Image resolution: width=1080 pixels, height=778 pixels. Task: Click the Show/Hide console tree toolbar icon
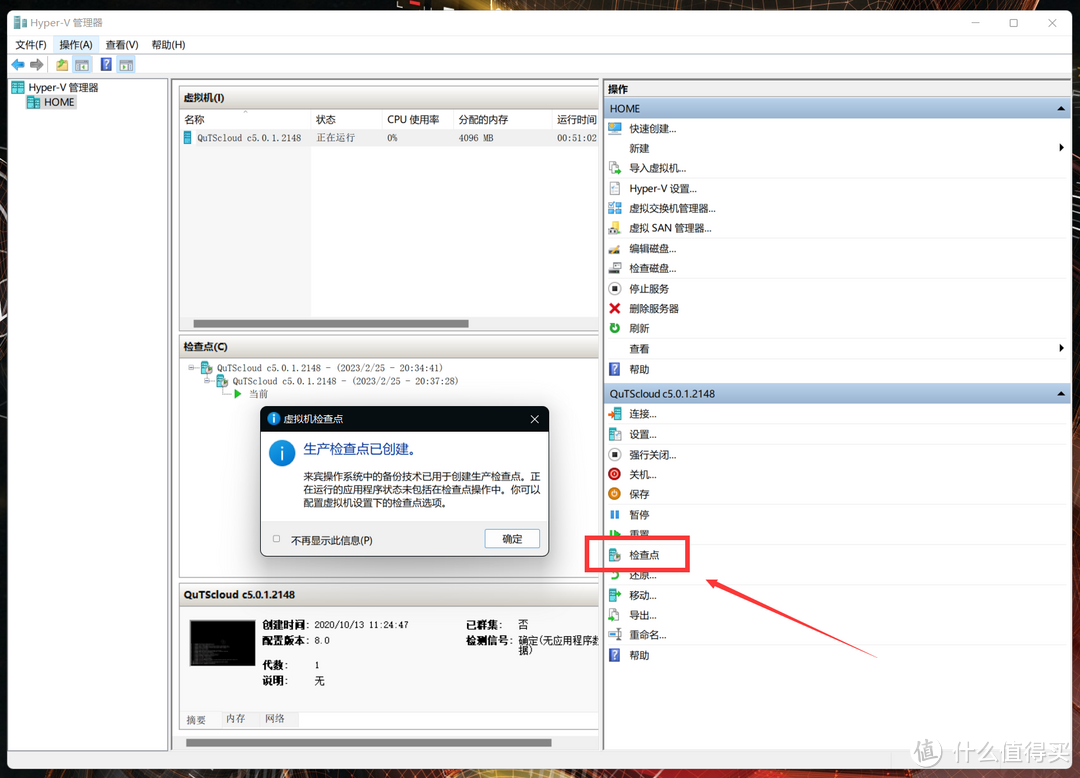point(82,65)
